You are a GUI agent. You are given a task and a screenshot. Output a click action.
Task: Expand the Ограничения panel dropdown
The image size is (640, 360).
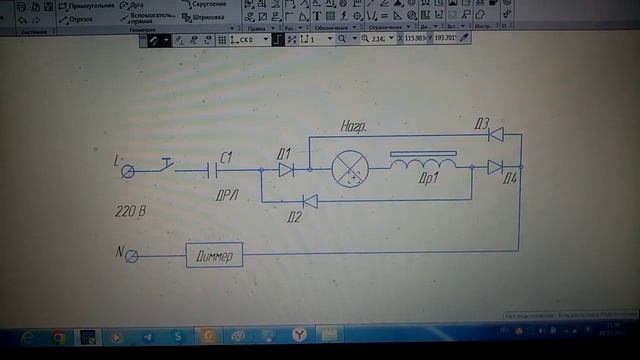409,27
